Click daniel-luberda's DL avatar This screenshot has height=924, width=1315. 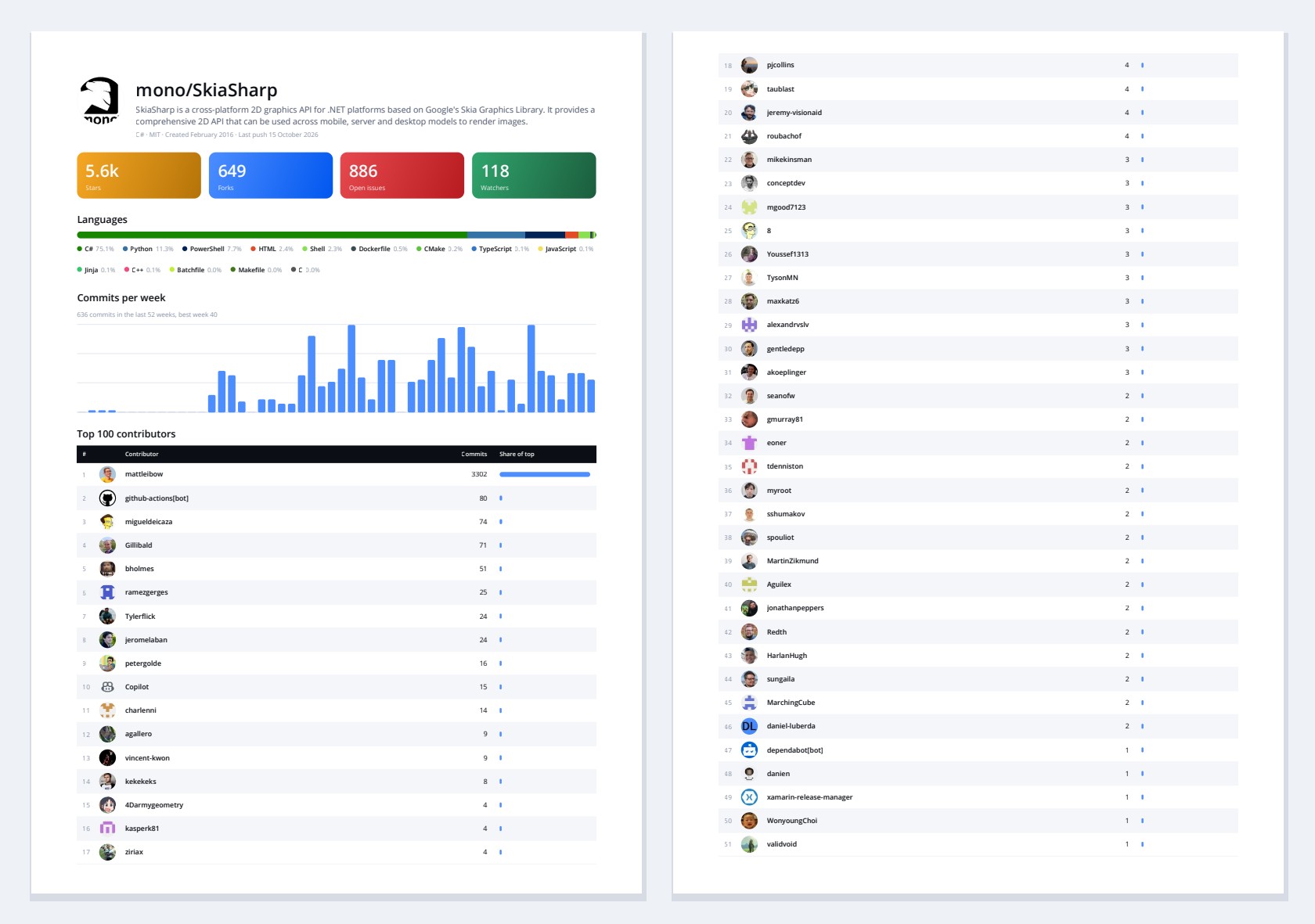[x=749, y=726]
